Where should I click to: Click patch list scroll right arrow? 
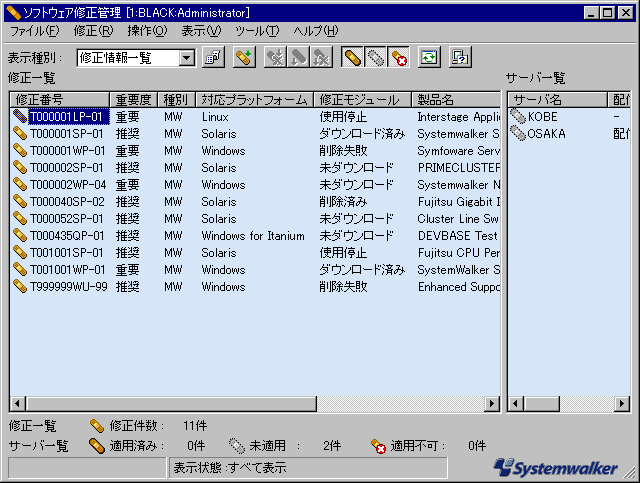tap(492, 404)
